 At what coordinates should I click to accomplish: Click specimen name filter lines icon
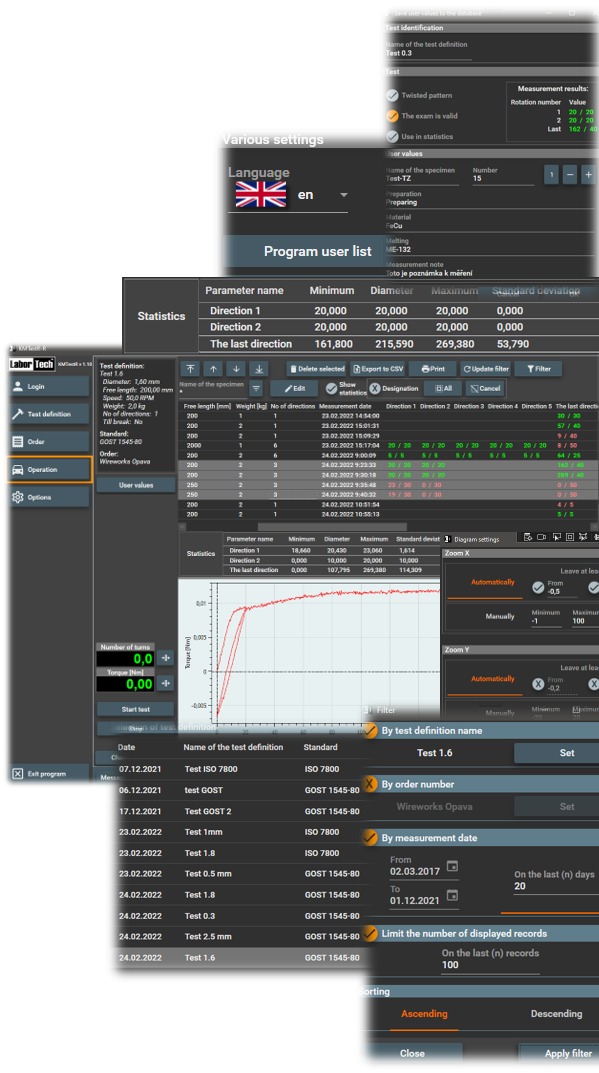256,389
